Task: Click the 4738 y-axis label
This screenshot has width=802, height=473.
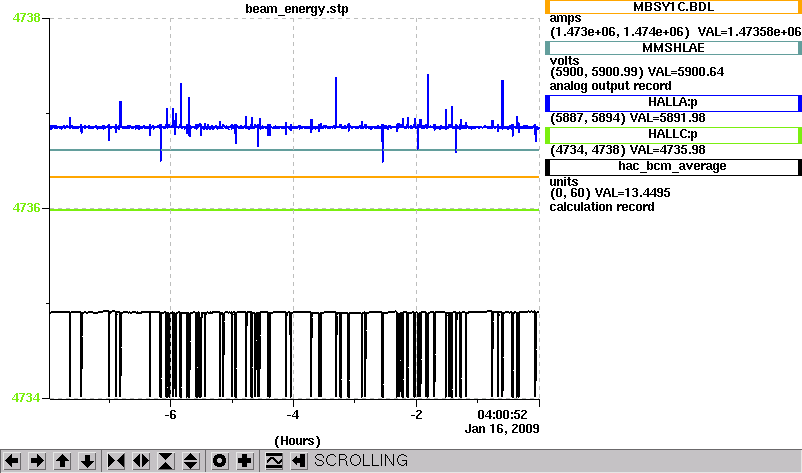Action: 26,18
